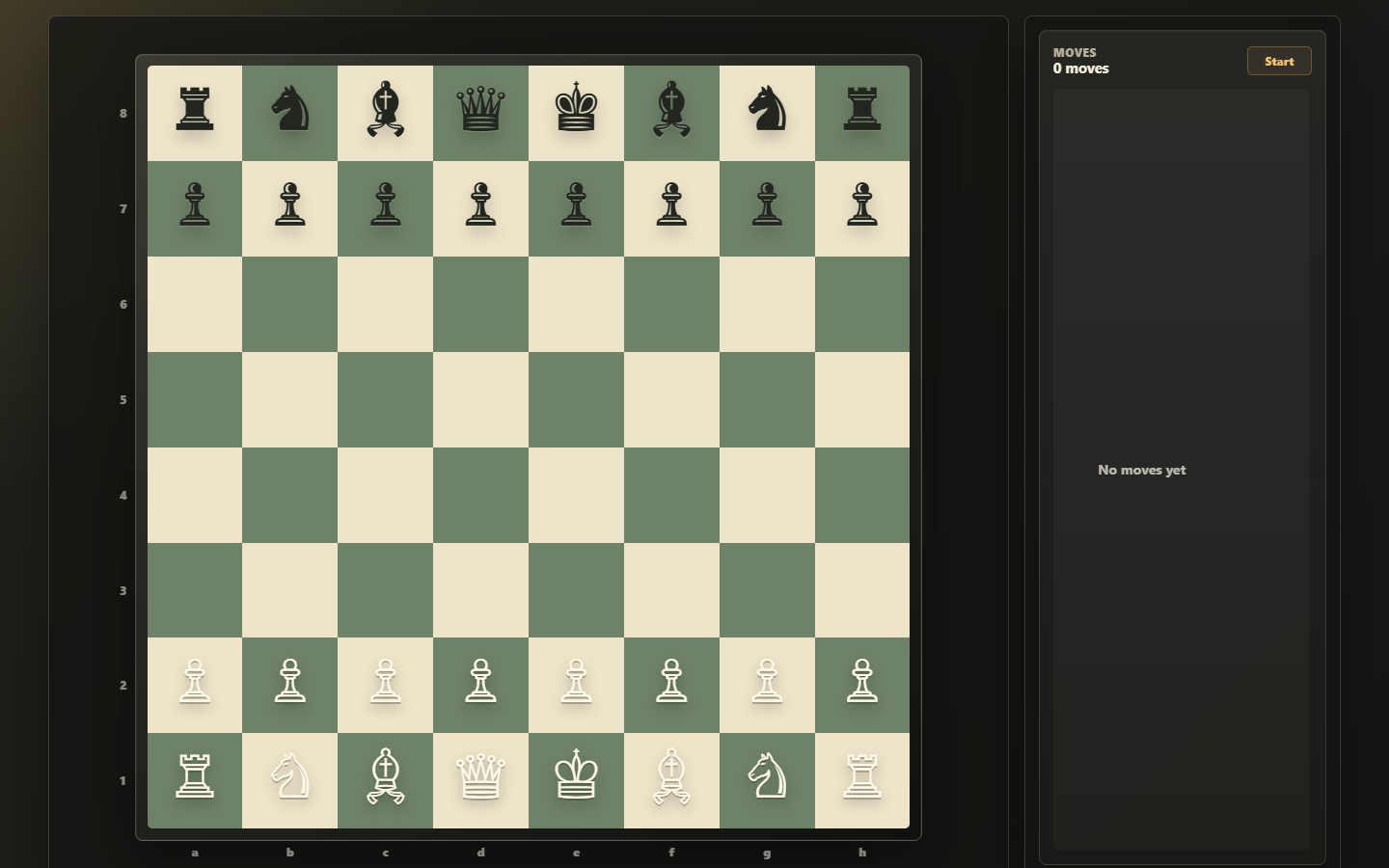The width and height of the screenshot is (1389, 868).
Task: Select the black knight on g8
Action: tap(767, 113)
